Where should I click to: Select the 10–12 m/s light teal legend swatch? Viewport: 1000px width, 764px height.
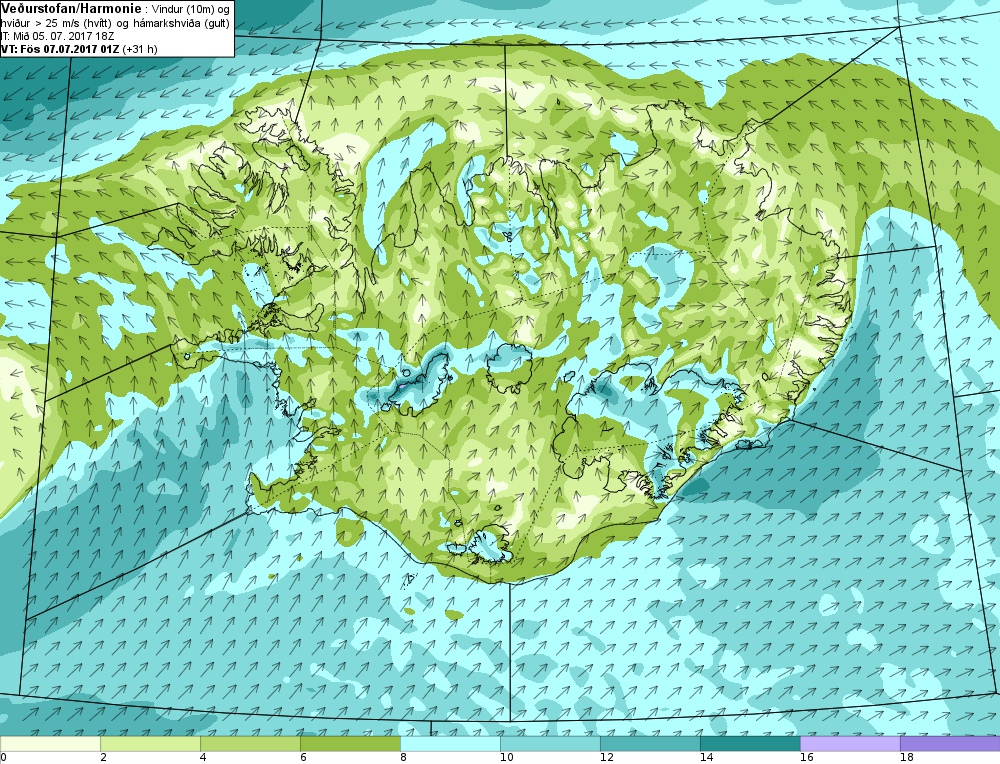[550, 744]
